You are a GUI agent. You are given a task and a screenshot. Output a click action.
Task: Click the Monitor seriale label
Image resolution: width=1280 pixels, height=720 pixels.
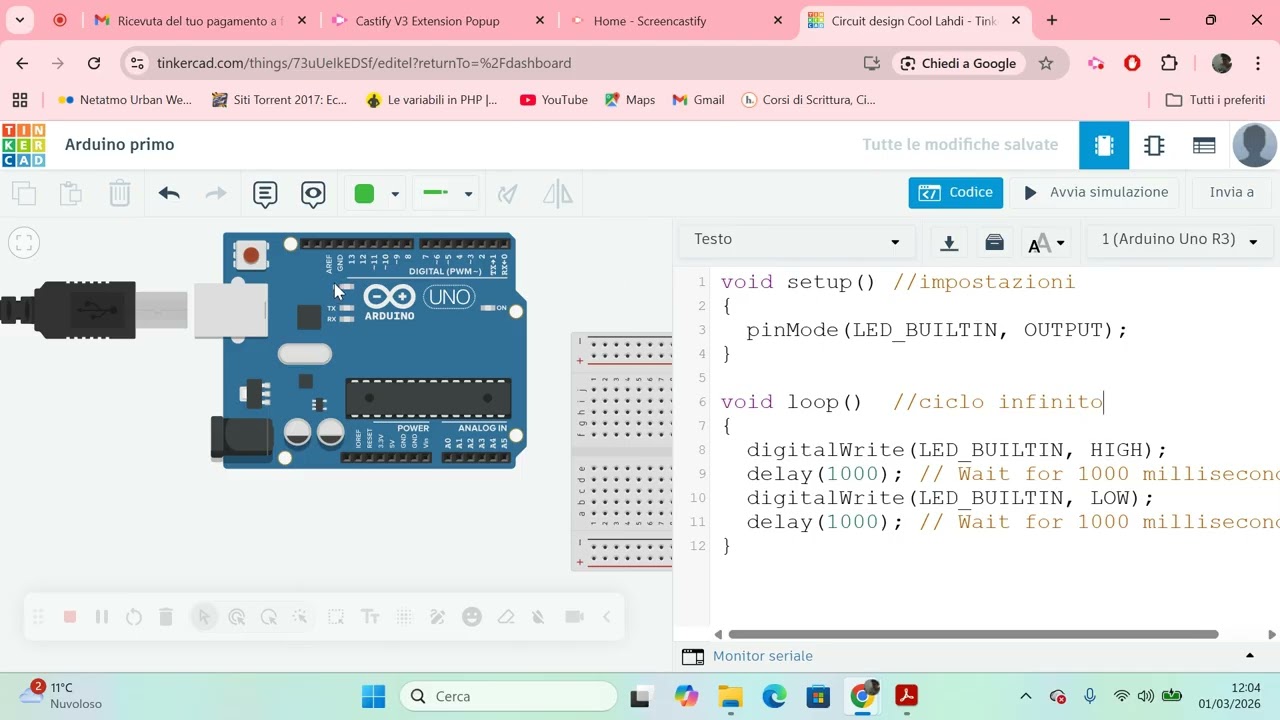(763, 656)
